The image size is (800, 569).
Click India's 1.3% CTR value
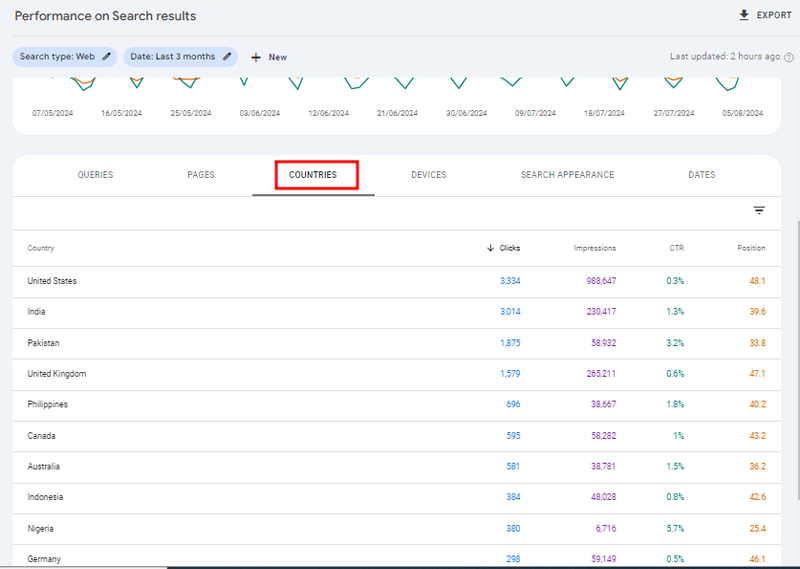point(675,311)
